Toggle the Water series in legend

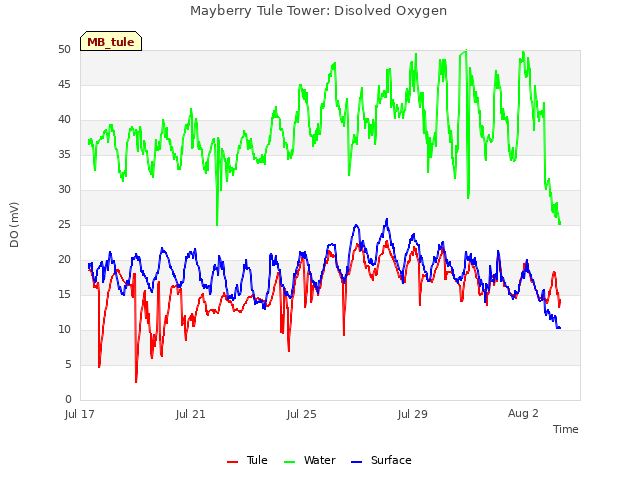tap(310, 460)
